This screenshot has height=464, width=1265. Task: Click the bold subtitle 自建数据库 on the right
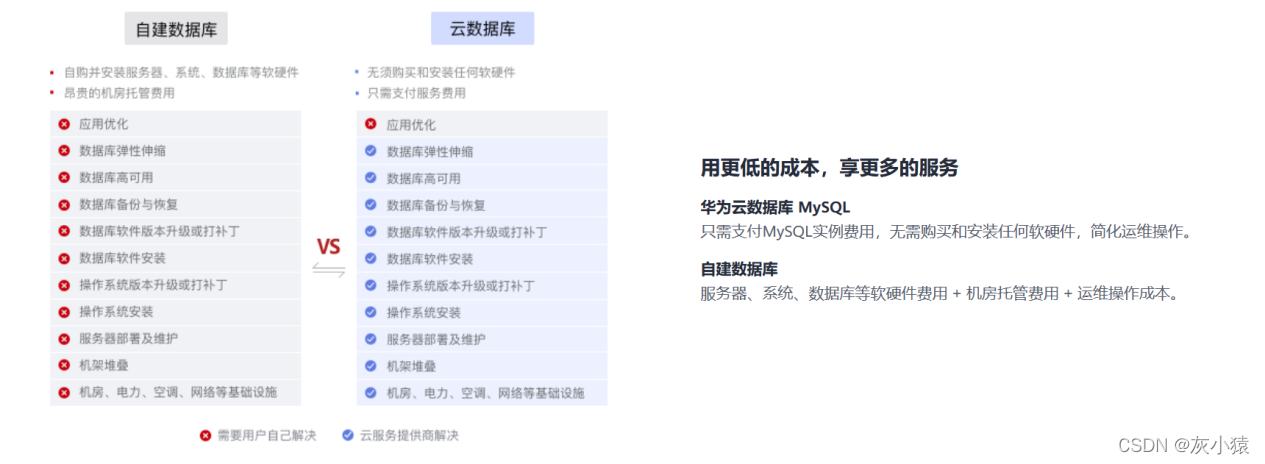(x=739, y=269)
